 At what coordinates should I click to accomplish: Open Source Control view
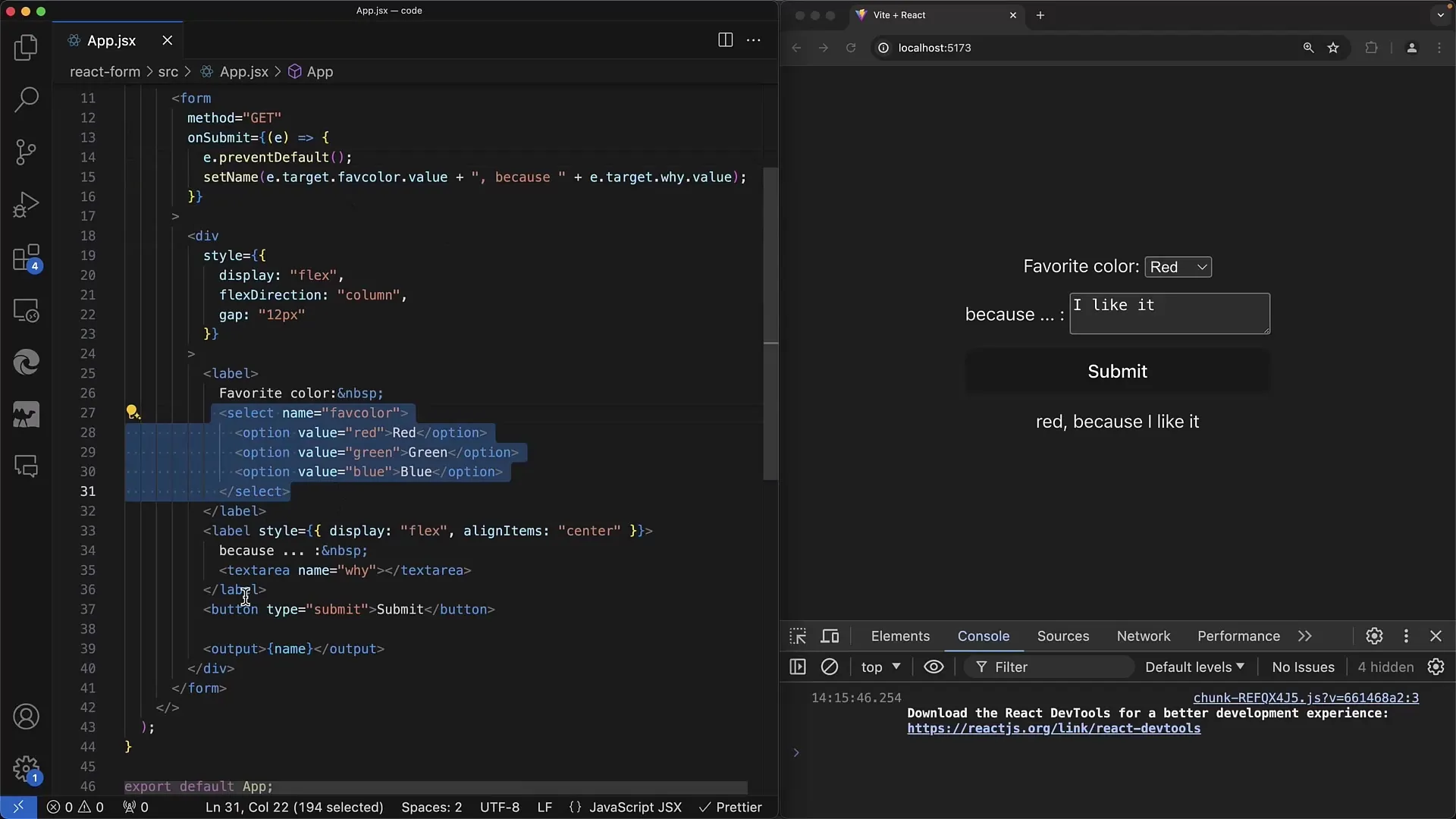pos(26,152)
